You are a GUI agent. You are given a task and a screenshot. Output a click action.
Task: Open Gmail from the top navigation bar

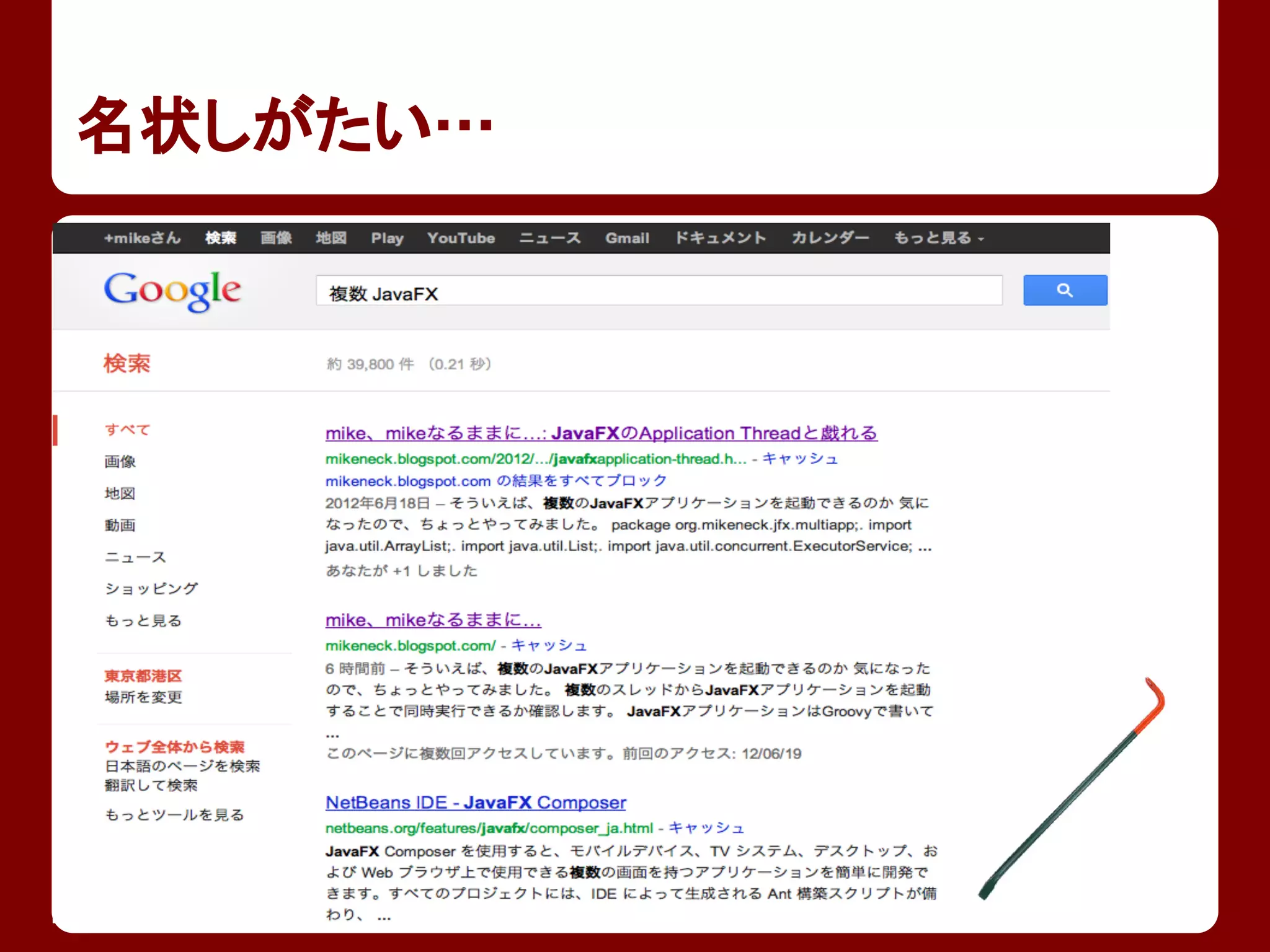627,238
